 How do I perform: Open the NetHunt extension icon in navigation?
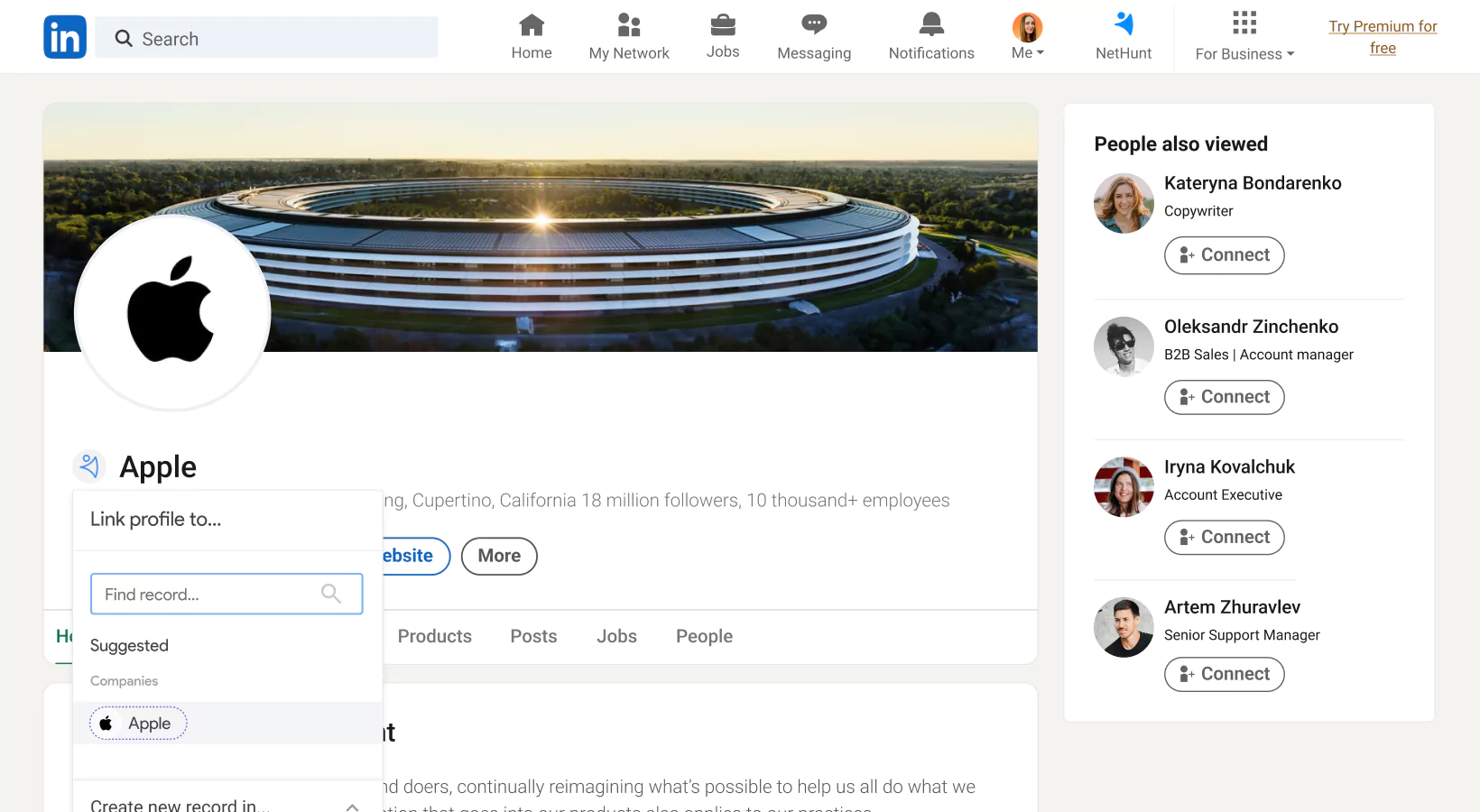pyautogui.click(x=1124, y=37)
